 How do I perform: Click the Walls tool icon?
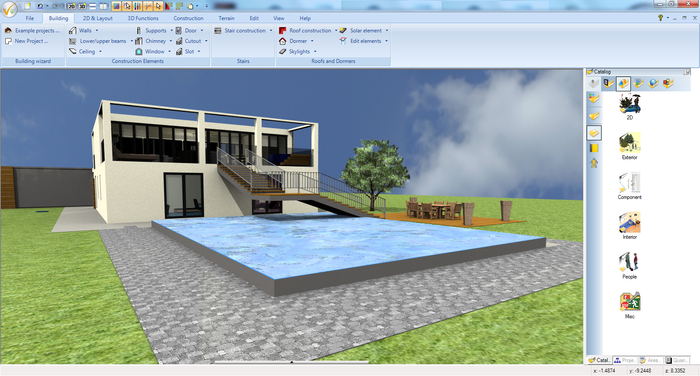tap(73, 30)
